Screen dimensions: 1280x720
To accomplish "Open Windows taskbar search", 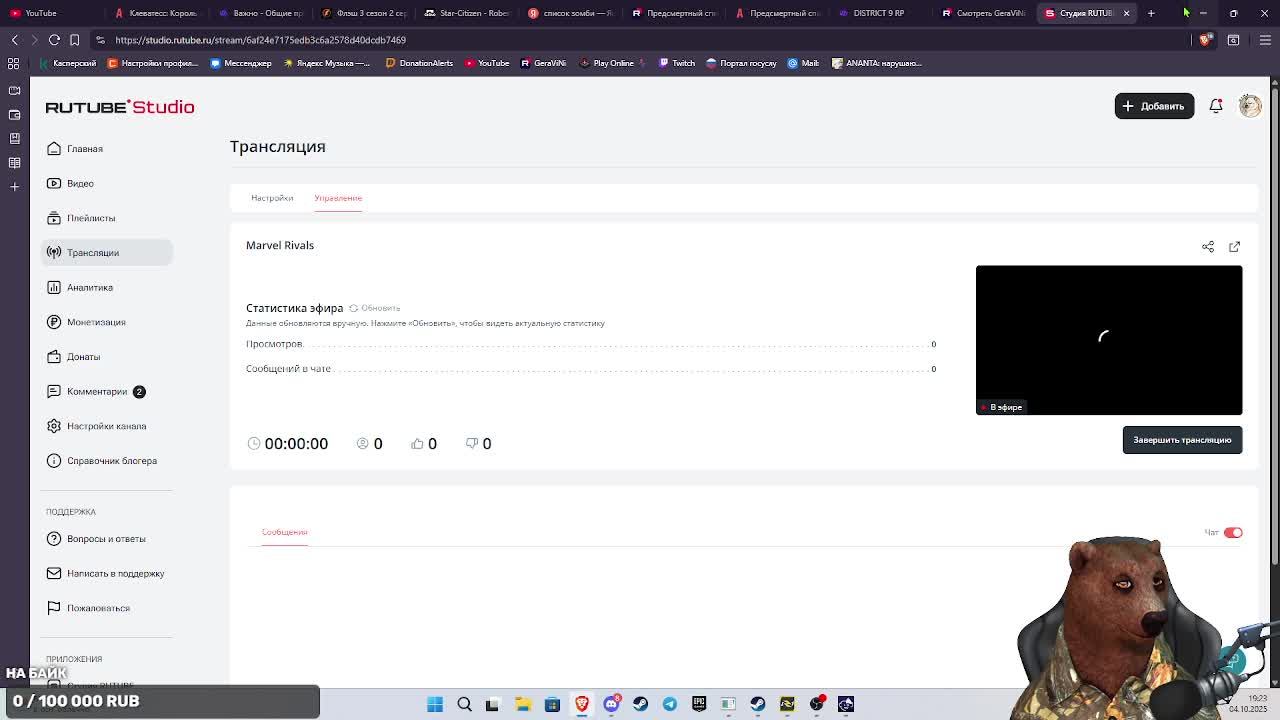I will 464,704.
